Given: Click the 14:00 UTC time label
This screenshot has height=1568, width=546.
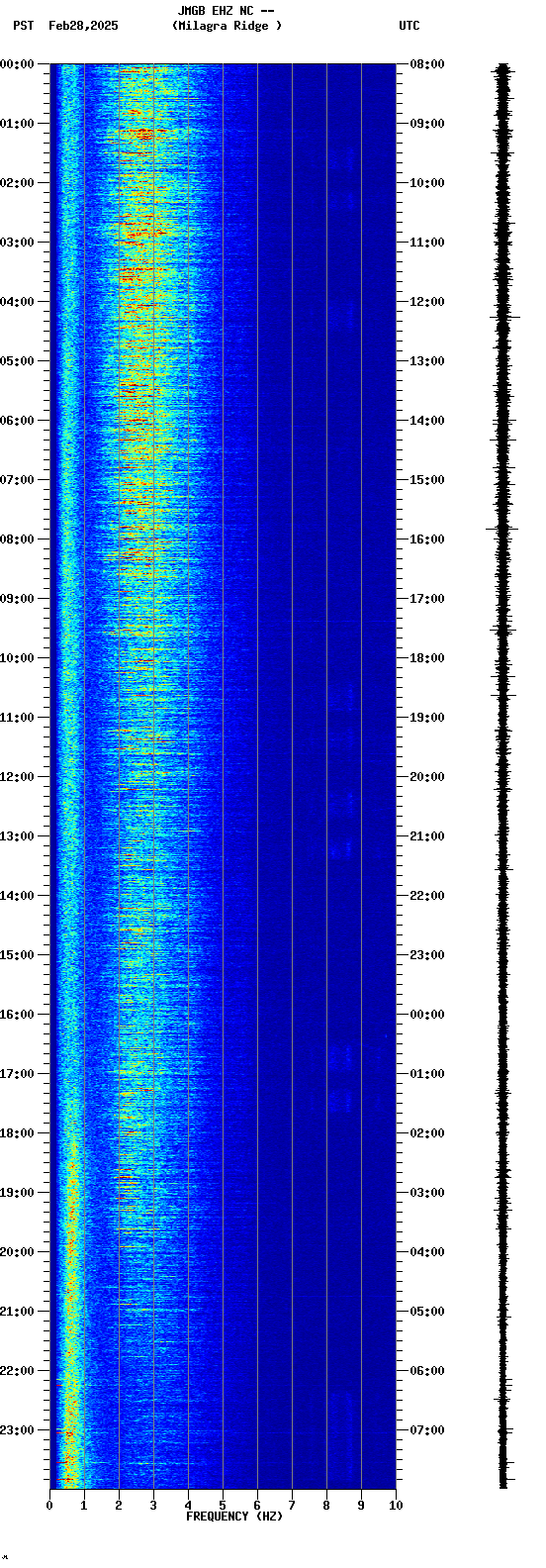Looking at the screenshot, I should 427,421.
